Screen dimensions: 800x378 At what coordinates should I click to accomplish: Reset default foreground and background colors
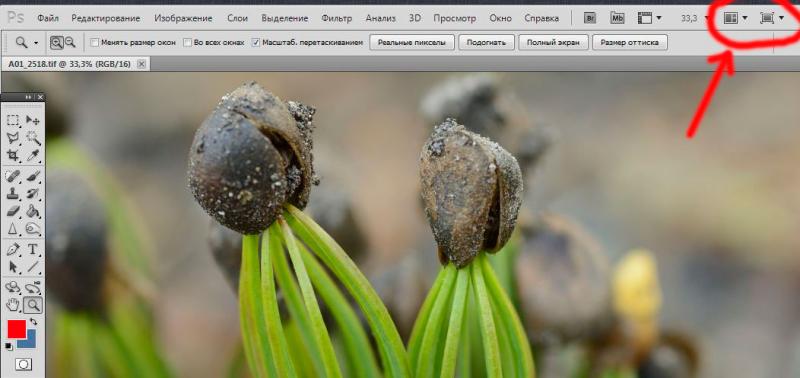point(9,346)
